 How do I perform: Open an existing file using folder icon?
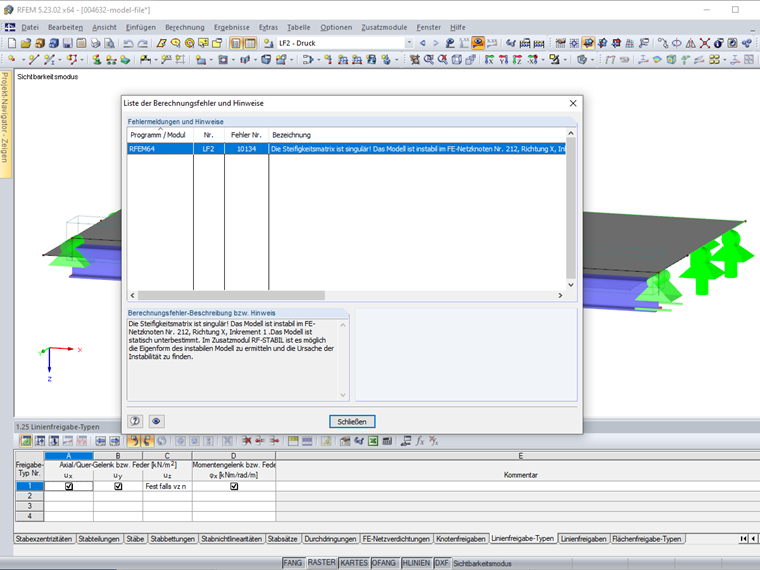click(26, 43)
